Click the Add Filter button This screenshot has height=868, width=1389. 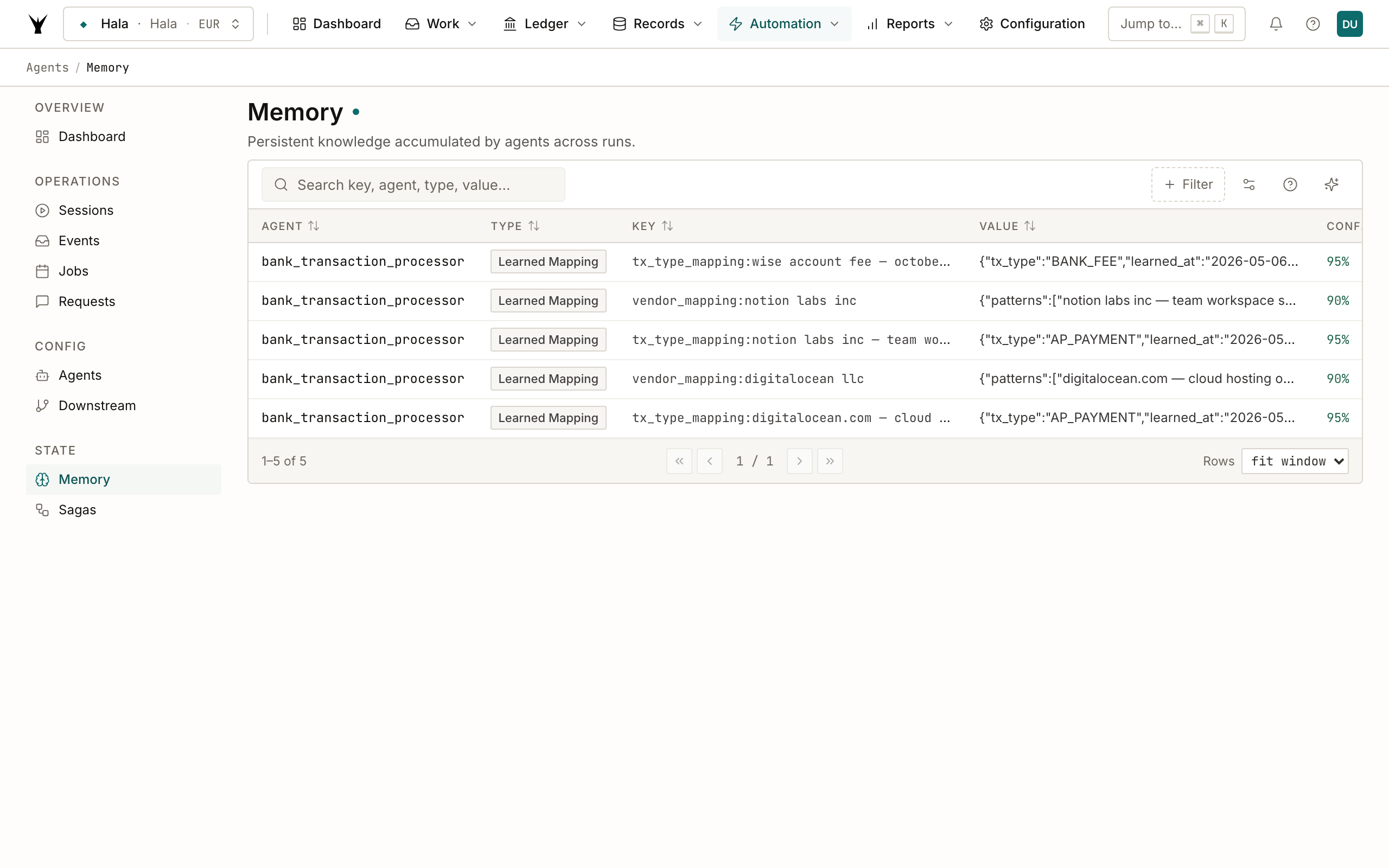(1188, 184)
